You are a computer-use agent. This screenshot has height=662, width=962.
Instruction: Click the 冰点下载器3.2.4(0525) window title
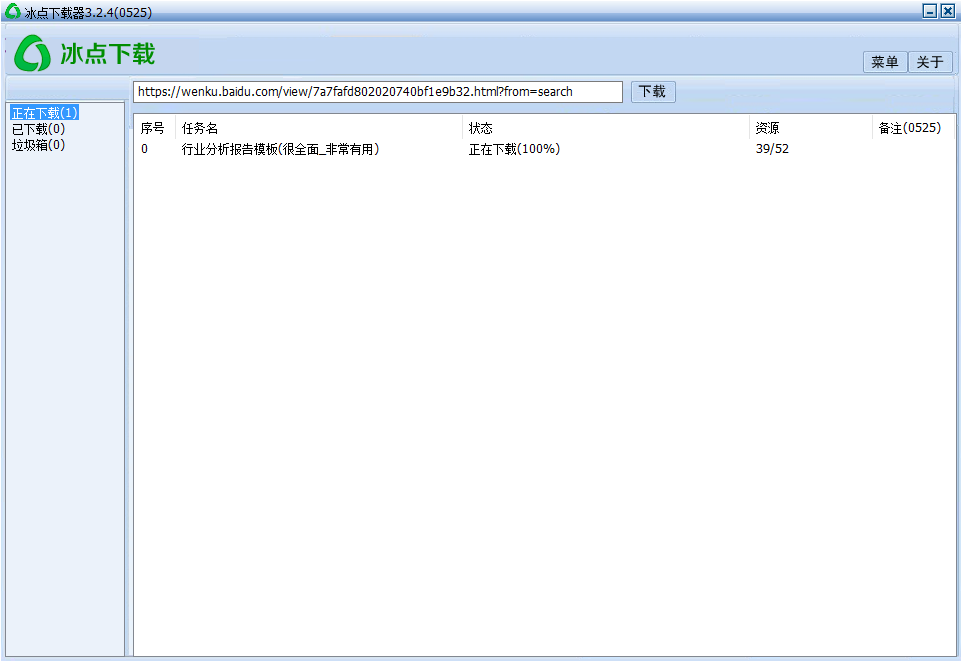coord(88,12)
